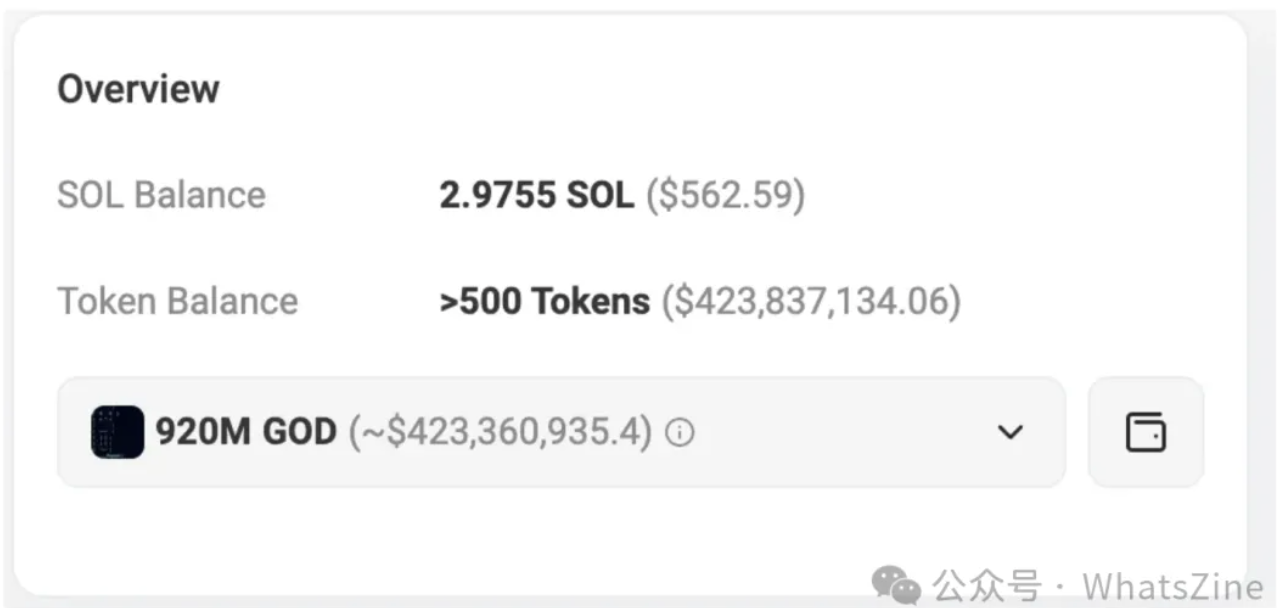Select the Overview section heading

click(x=139, y=88)
